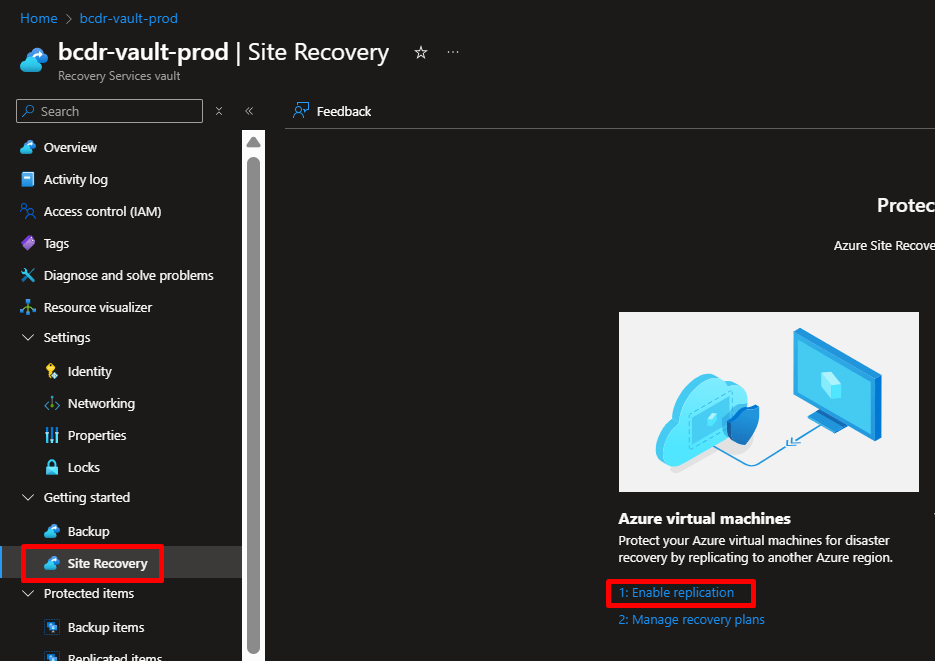Click the Access control (IAM) icon

tap(28, 211)
